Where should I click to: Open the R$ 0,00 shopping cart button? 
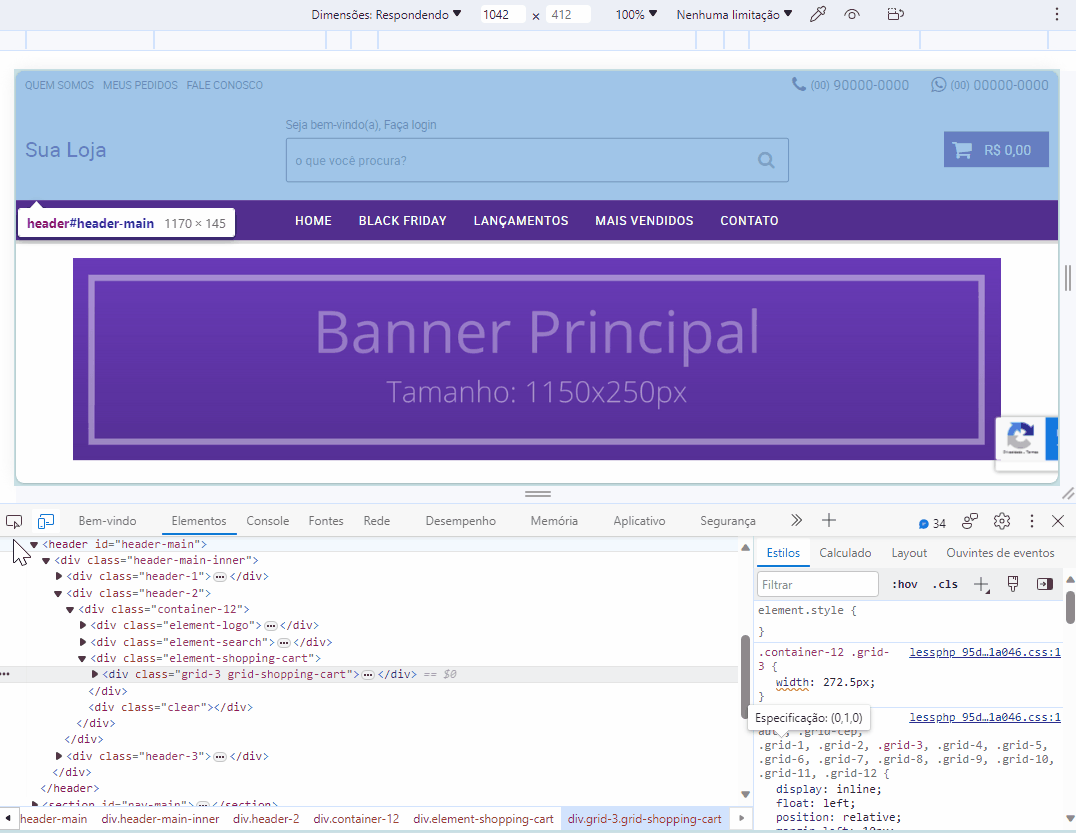coord(996,150)
